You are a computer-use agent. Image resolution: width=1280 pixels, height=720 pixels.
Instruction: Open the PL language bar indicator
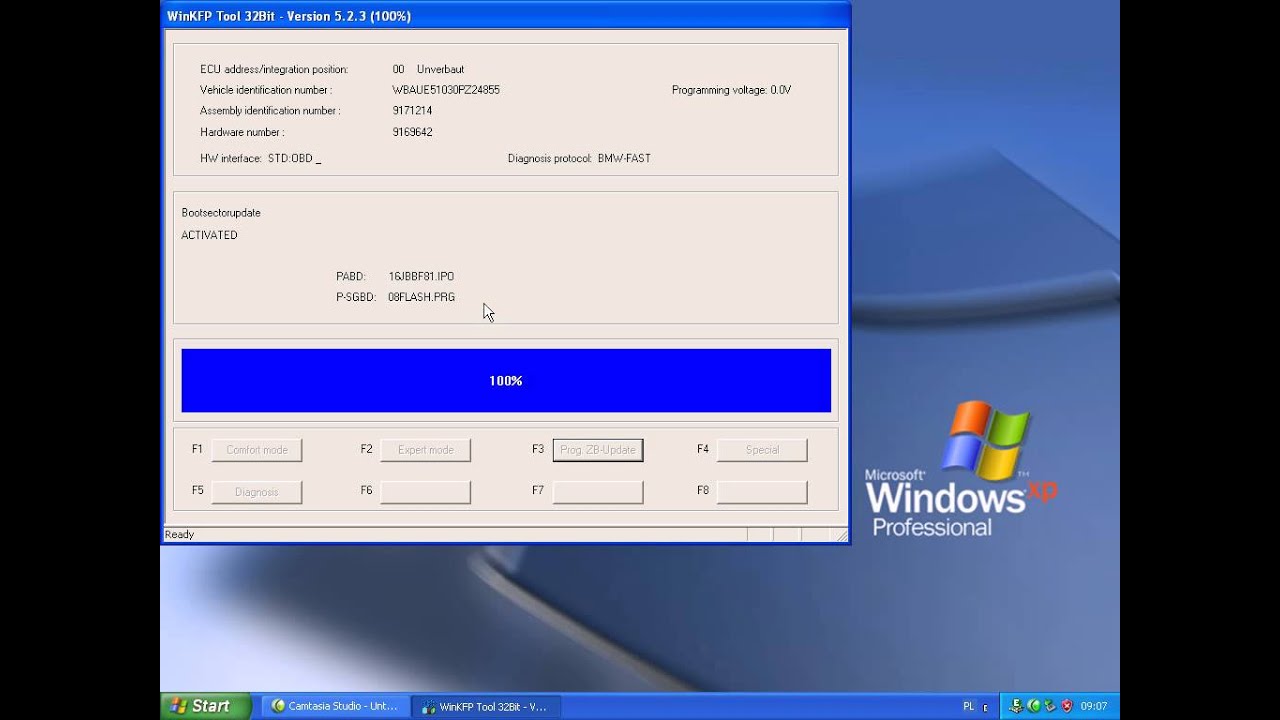click(x=968, y=706)
